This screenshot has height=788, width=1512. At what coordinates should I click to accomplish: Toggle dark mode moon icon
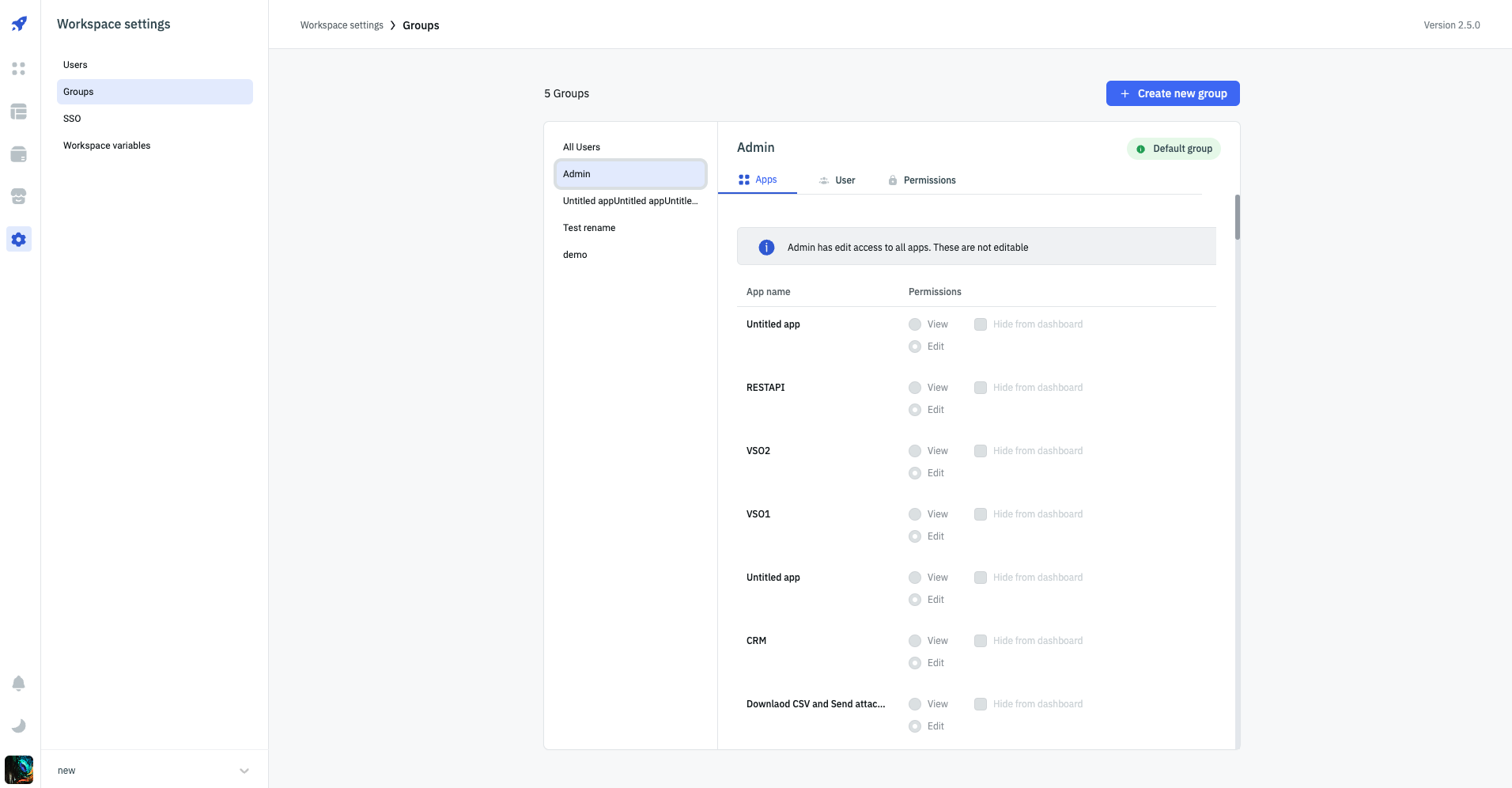tap(19, 725)
